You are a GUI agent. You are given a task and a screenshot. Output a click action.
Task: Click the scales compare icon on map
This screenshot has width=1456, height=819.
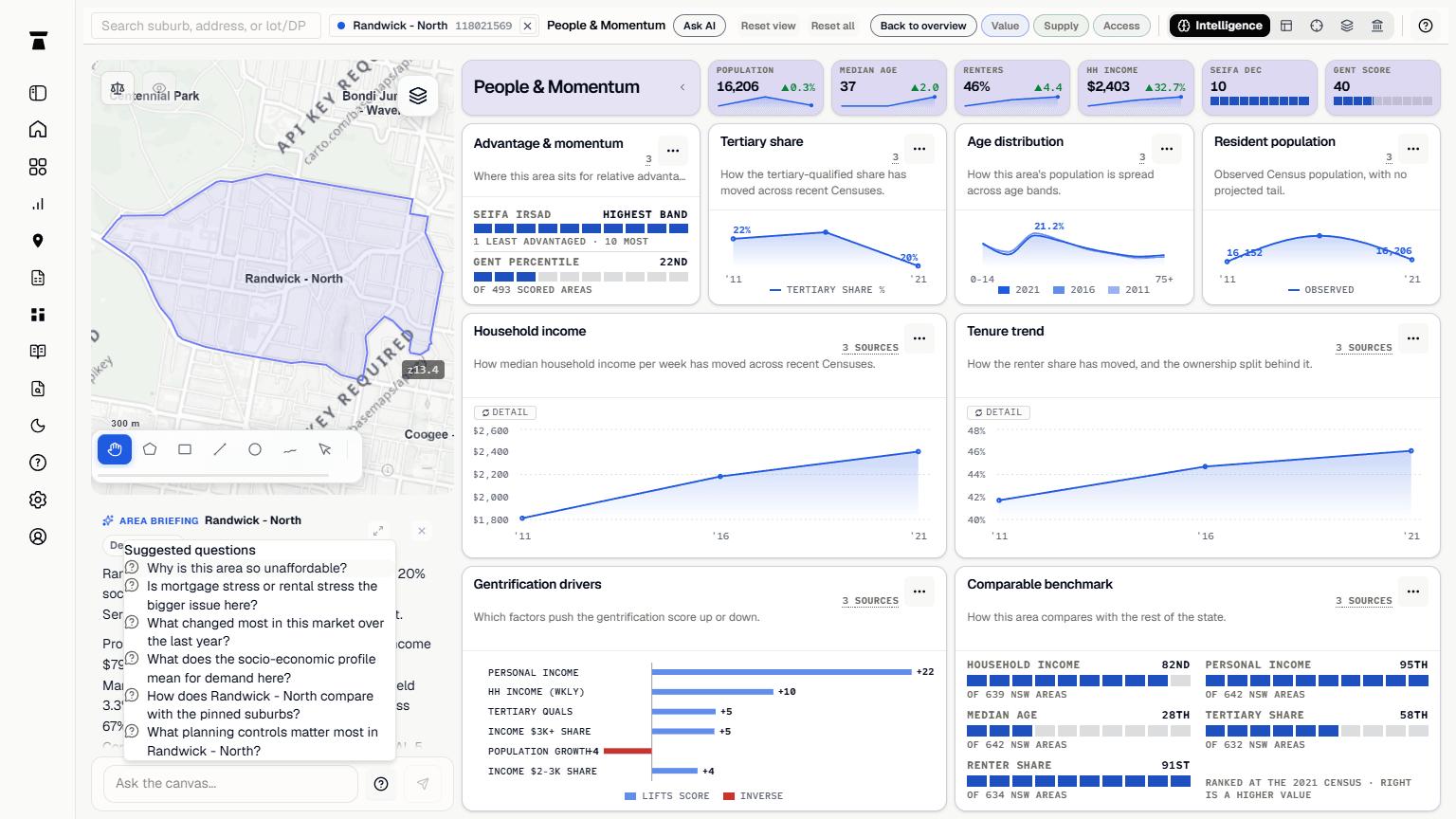(x=118, y=88)
